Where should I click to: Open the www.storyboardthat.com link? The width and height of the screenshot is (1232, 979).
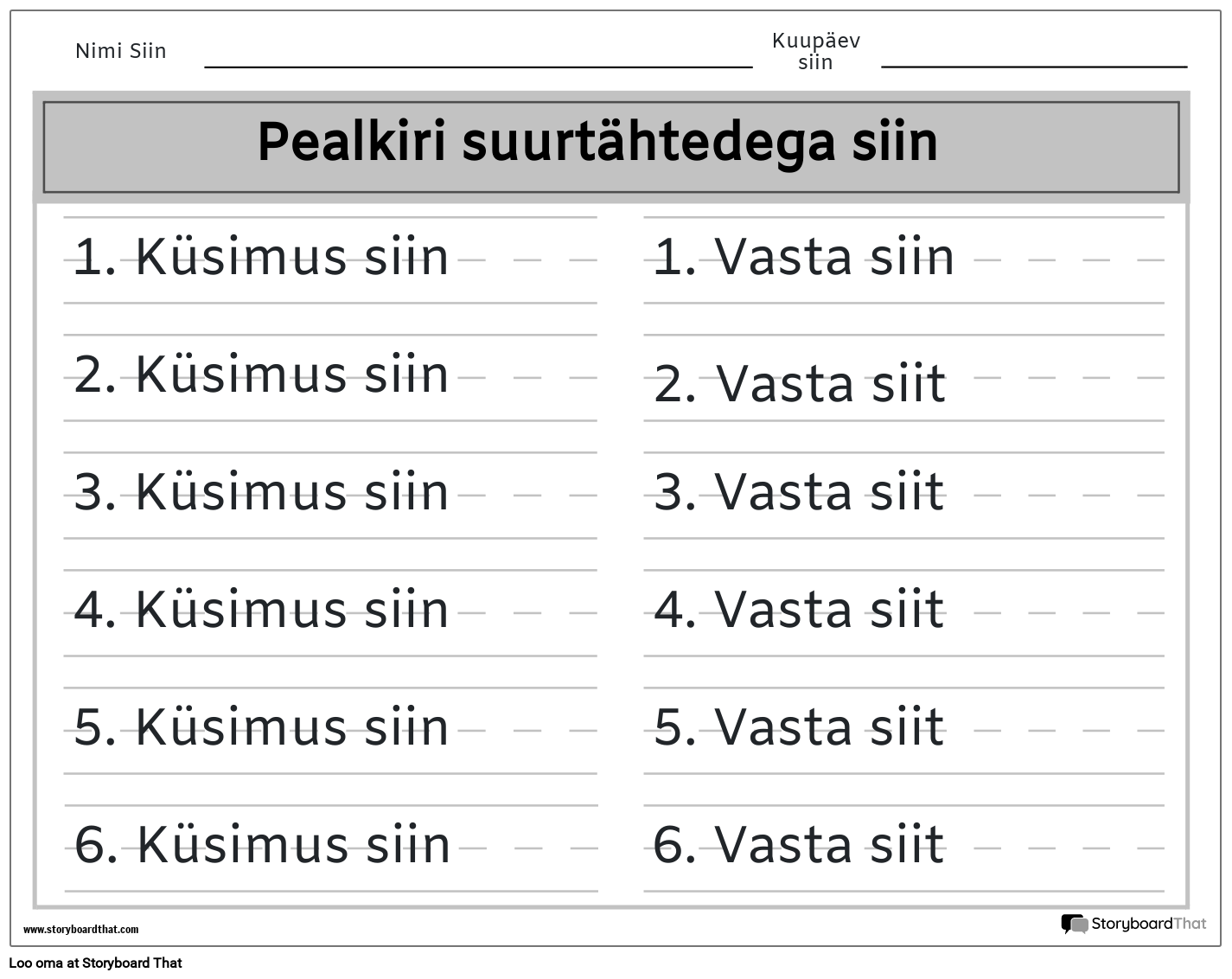[80, 930]
